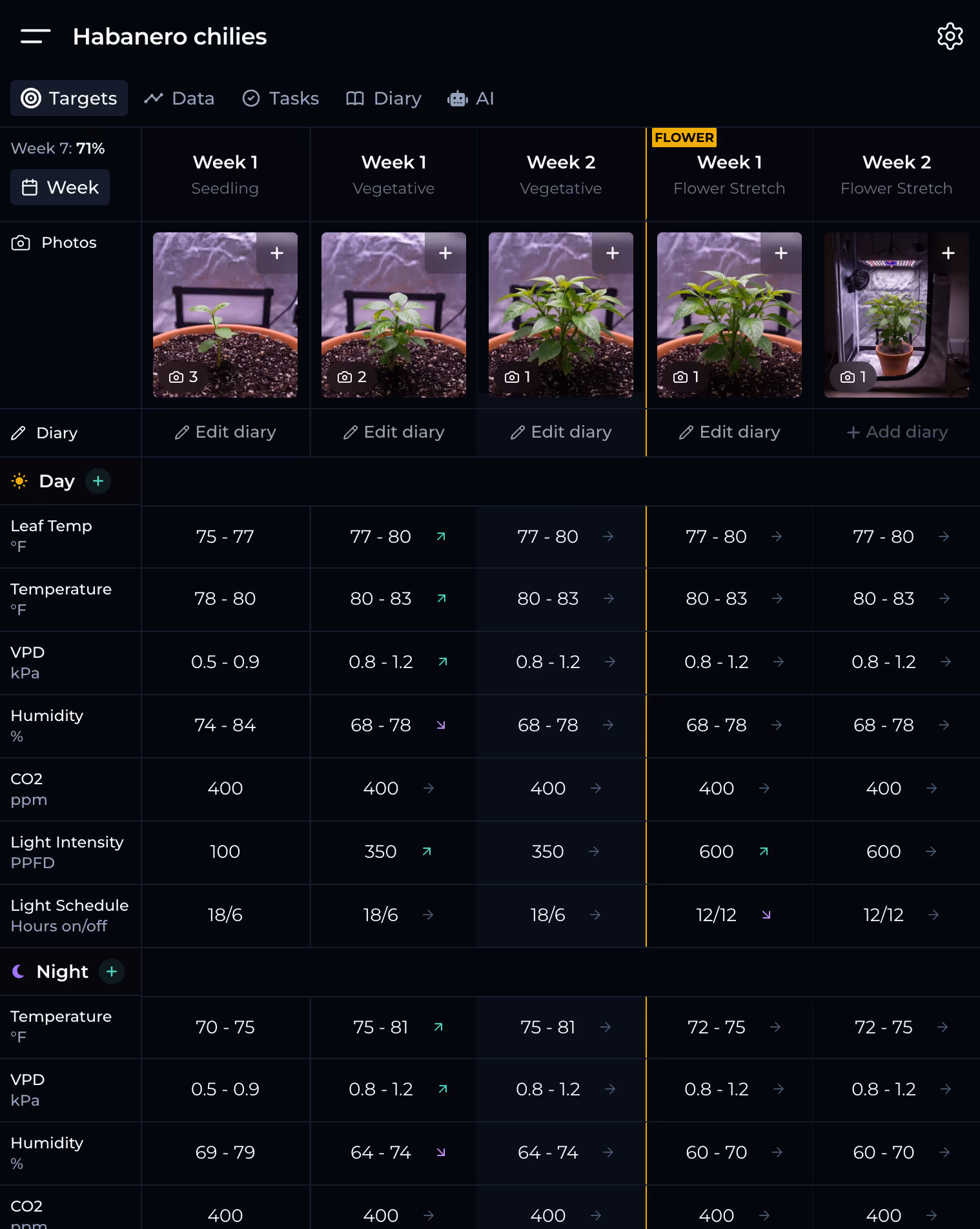Viewport: 980px width, 1229px height.
Task: Edit diary for Week 2 Vegetative
Action: (x=561, y=432)
